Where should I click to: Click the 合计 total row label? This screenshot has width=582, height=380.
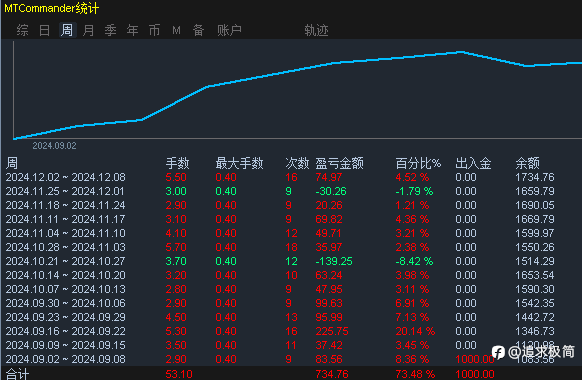[x=17, y=374]
